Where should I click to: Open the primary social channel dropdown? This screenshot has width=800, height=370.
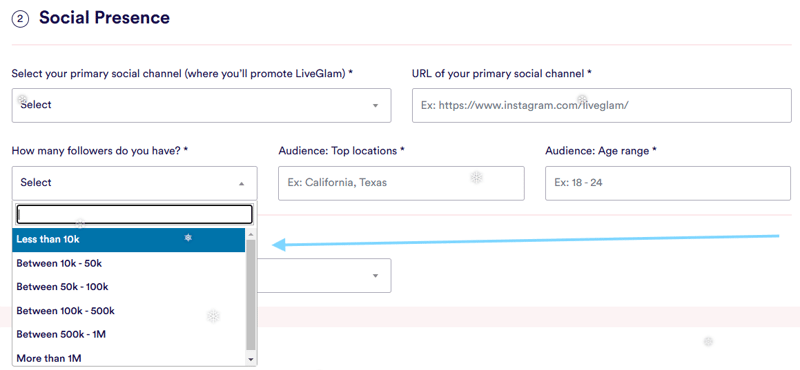(x=202, y=106)
